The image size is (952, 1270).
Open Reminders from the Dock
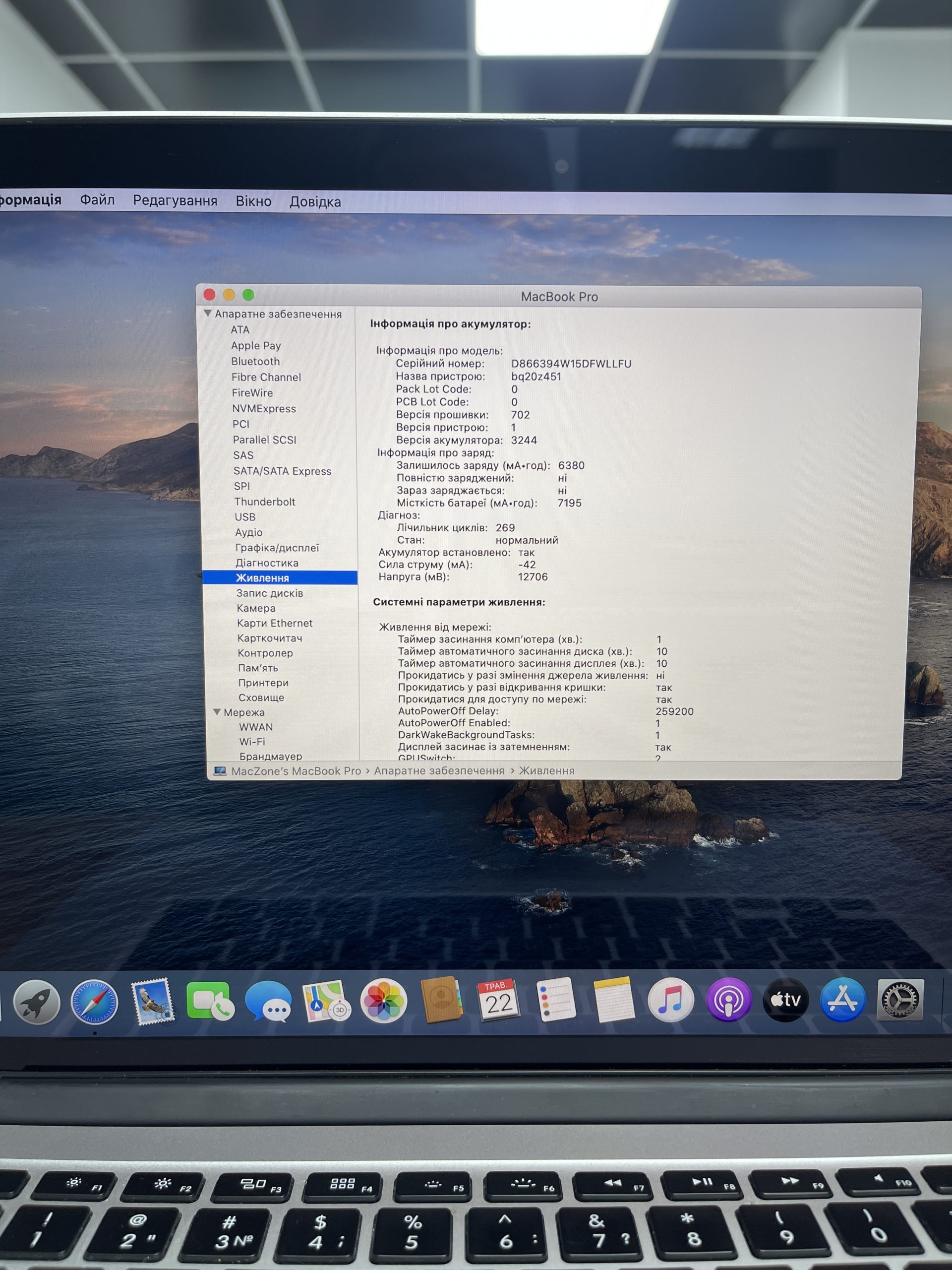[555, 1000]
